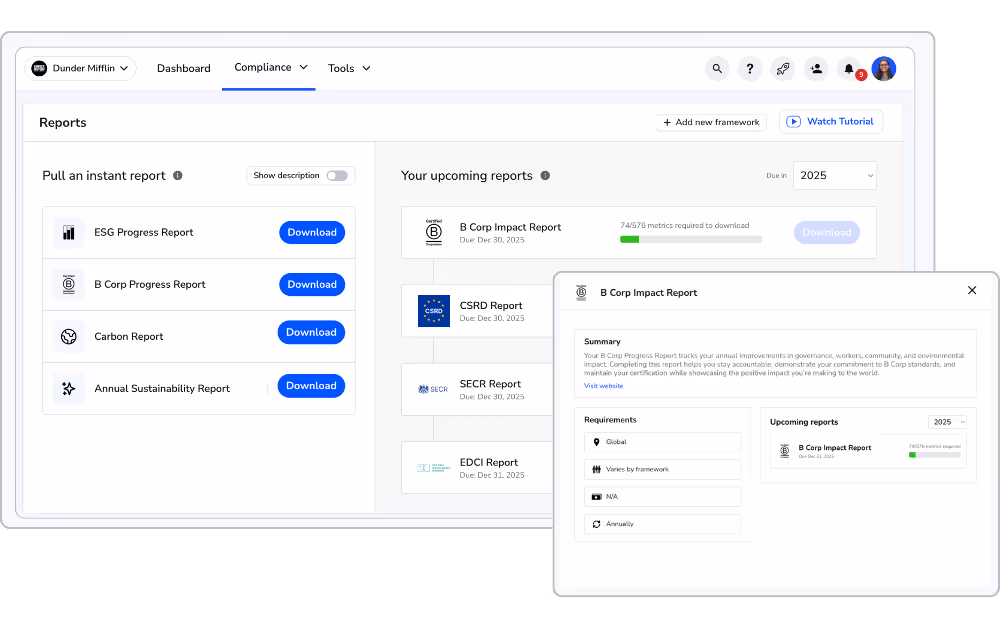Select the Compliance tab label

point(263,67)
